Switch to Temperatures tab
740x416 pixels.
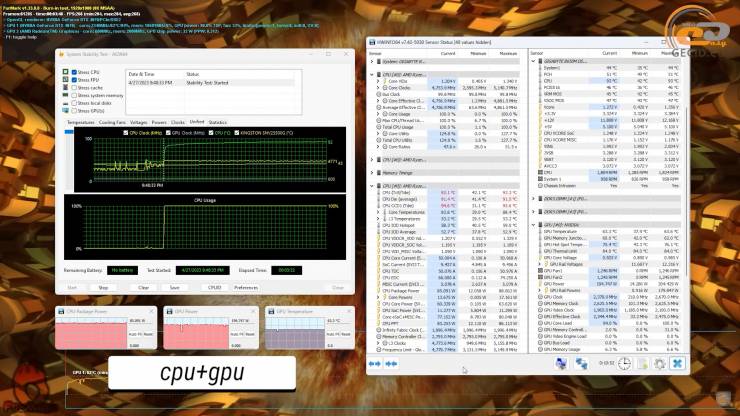[x=81, y=122]
